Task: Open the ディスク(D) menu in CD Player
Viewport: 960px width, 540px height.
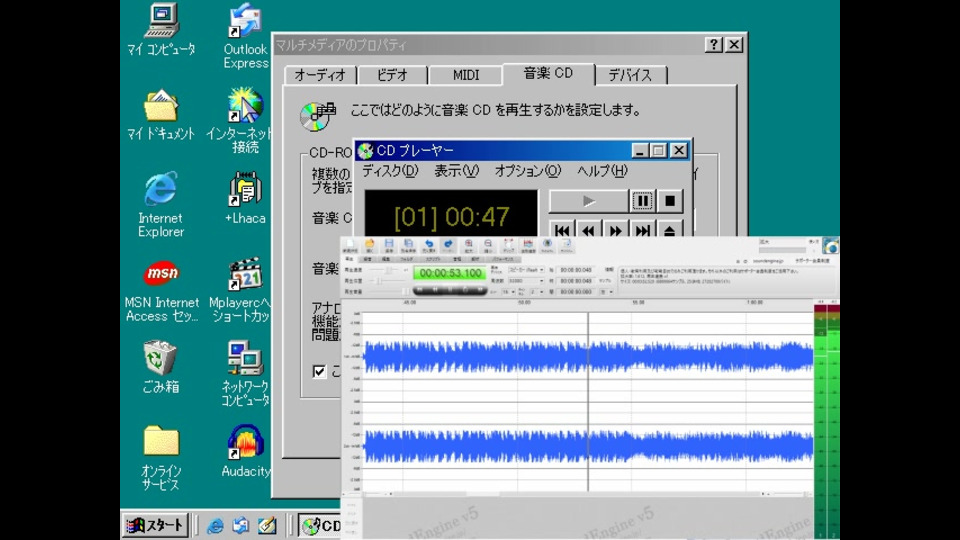Action: pos(390,171)
